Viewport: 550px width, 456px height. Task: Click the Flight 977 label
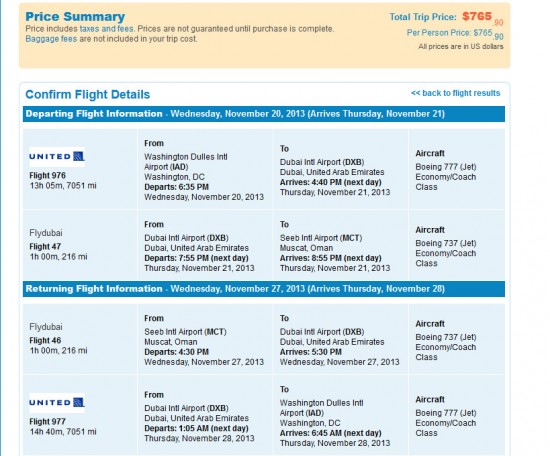47,422
